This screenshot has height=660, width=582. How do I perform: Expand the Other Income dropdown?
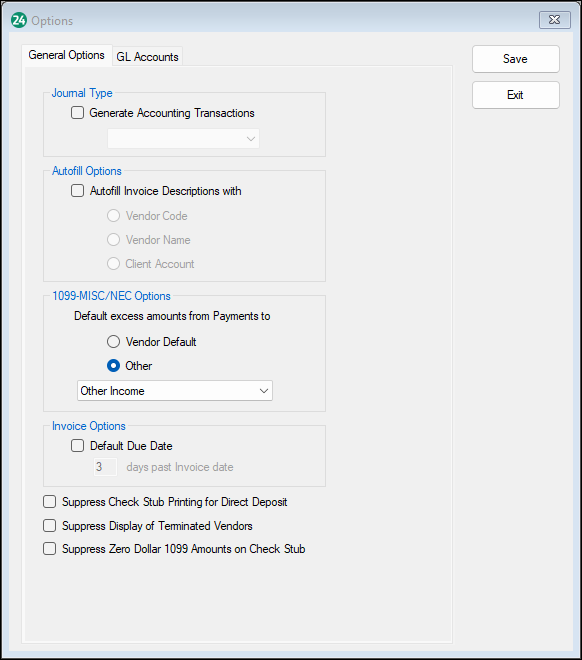tap(175, 391)
